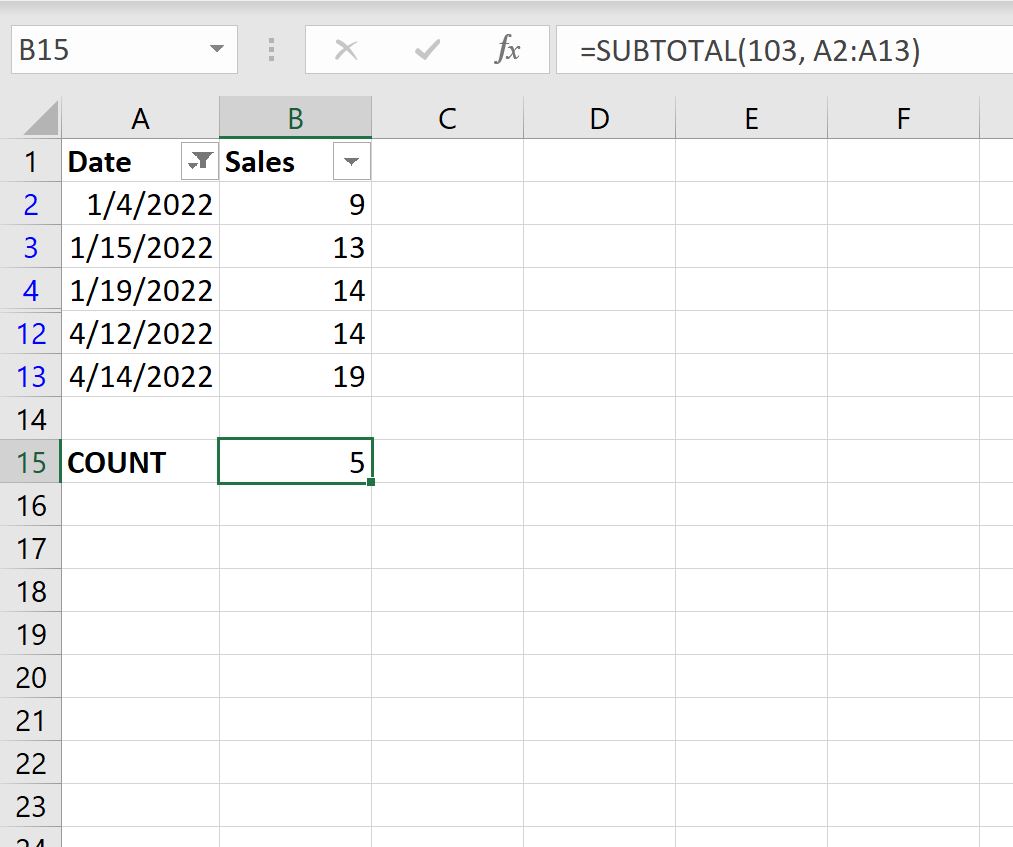Toggle selection of row 15 header
The width and height of the screenshot is (1013, 847).
[x=32, y=462]
